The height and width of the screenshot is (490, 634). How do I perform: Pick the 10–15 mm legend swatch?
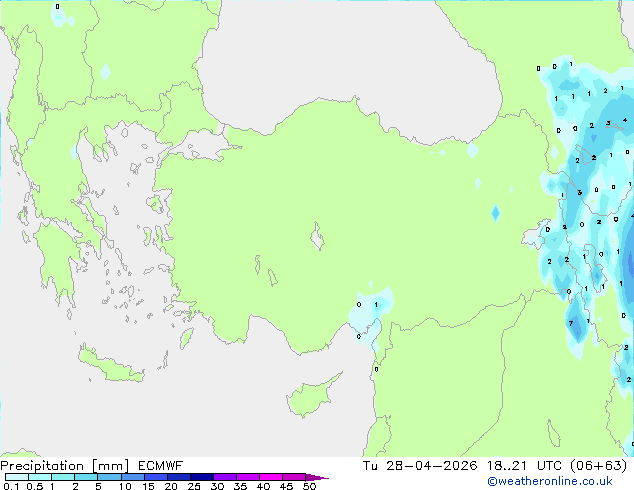(132, 477)
